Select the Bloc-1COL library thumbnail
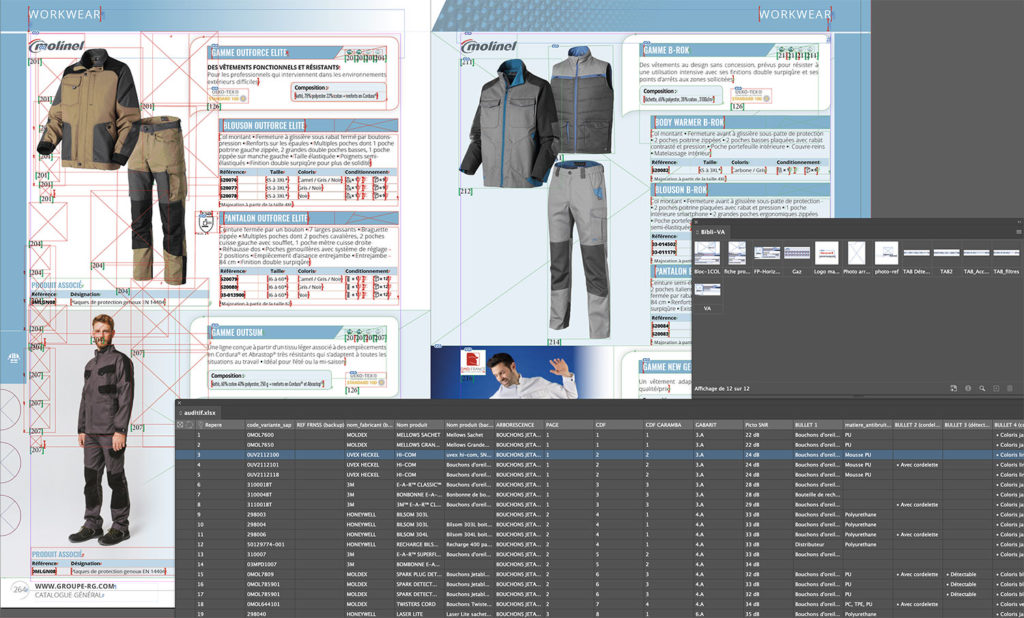Screen dimensions: 1024x618 point(707,253)
